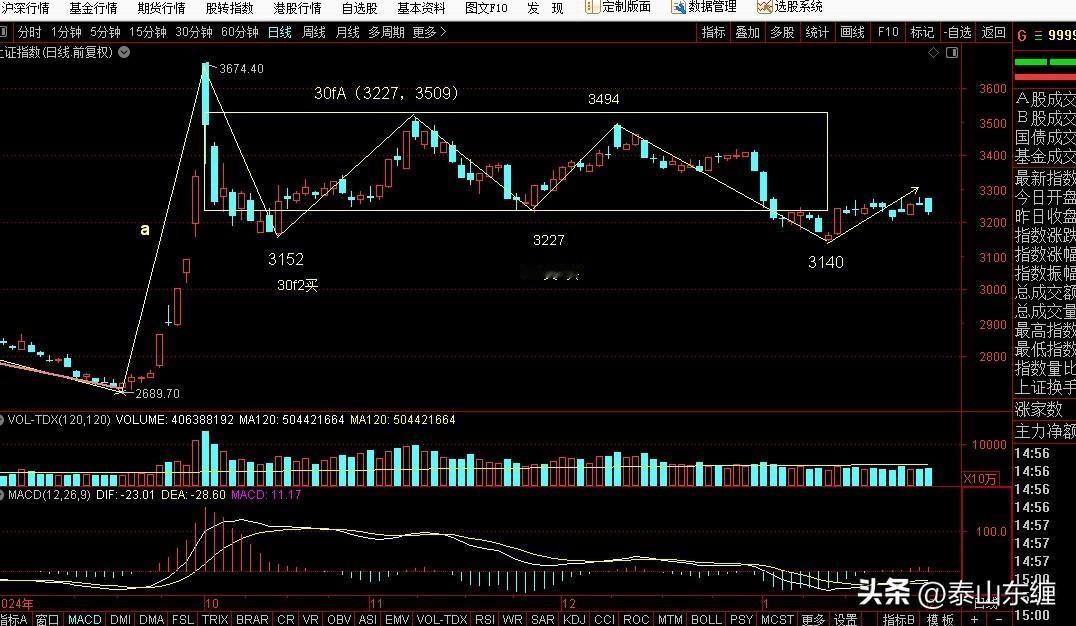
Task: Click the 标记 mark button
Action: 922,32
